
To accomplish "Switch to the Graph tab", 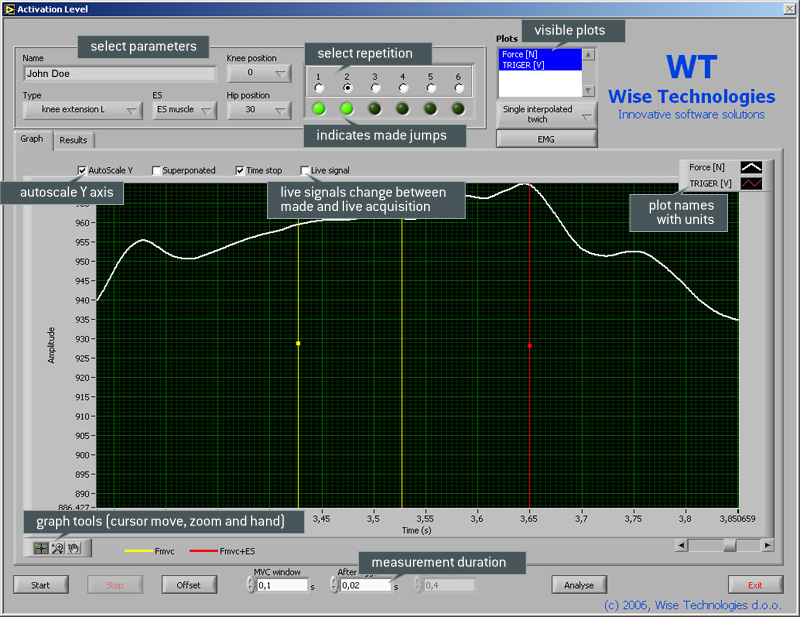I will pos(32,139).
